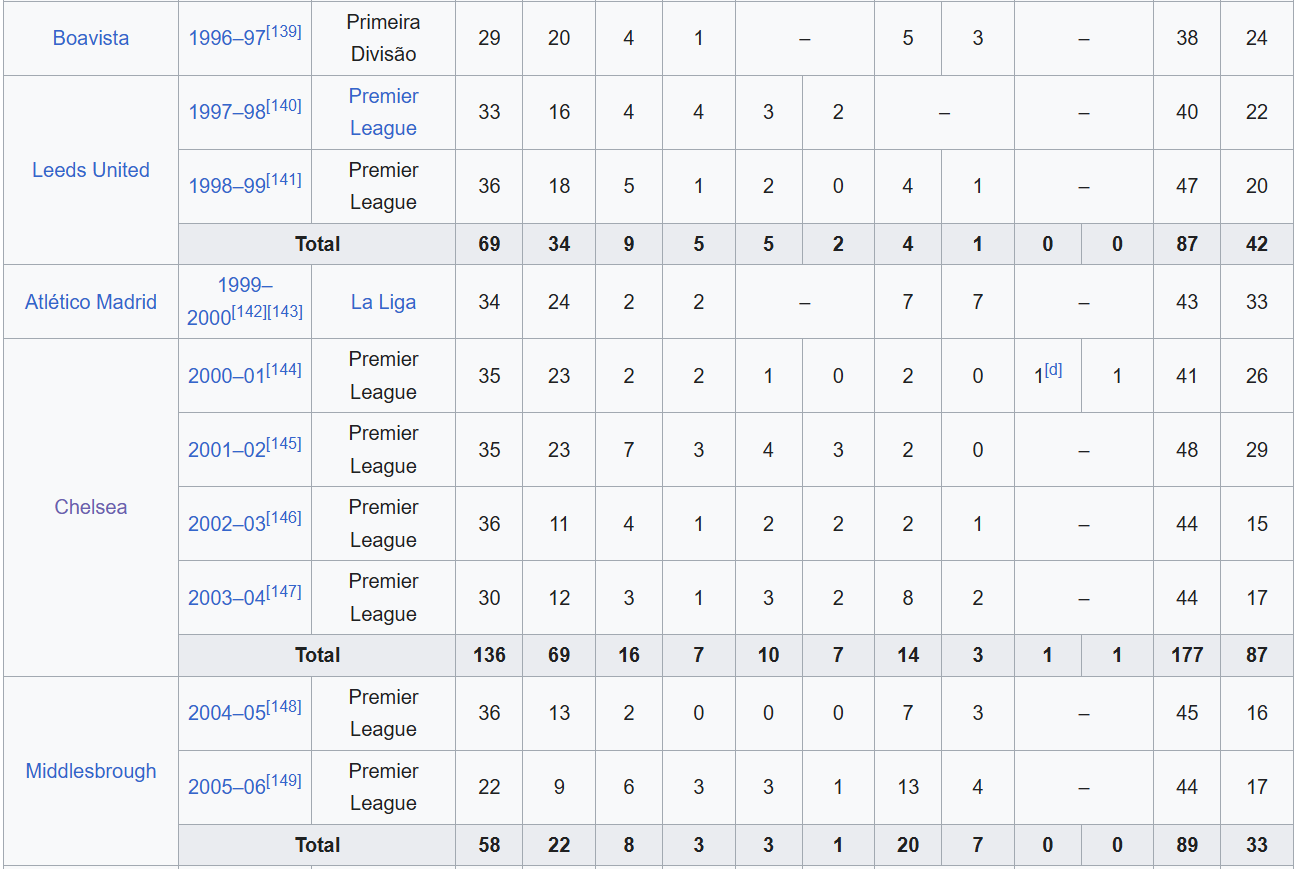Open the 2000–01 season link
Screen dimensions: 1296x869
pos(227,376)
